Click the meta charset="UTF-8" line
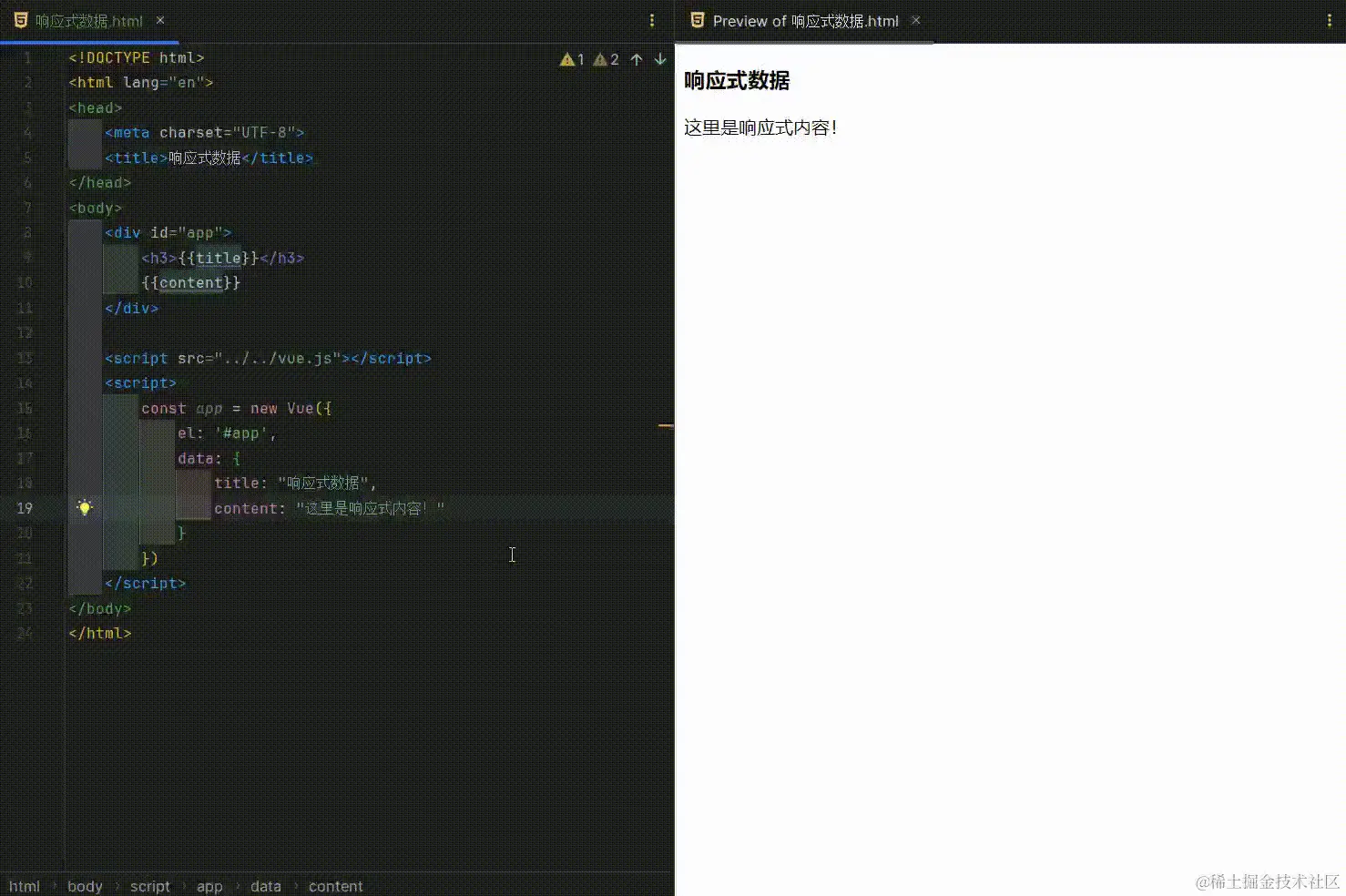This screenshot has height=896, width=1346. [205, 132]
